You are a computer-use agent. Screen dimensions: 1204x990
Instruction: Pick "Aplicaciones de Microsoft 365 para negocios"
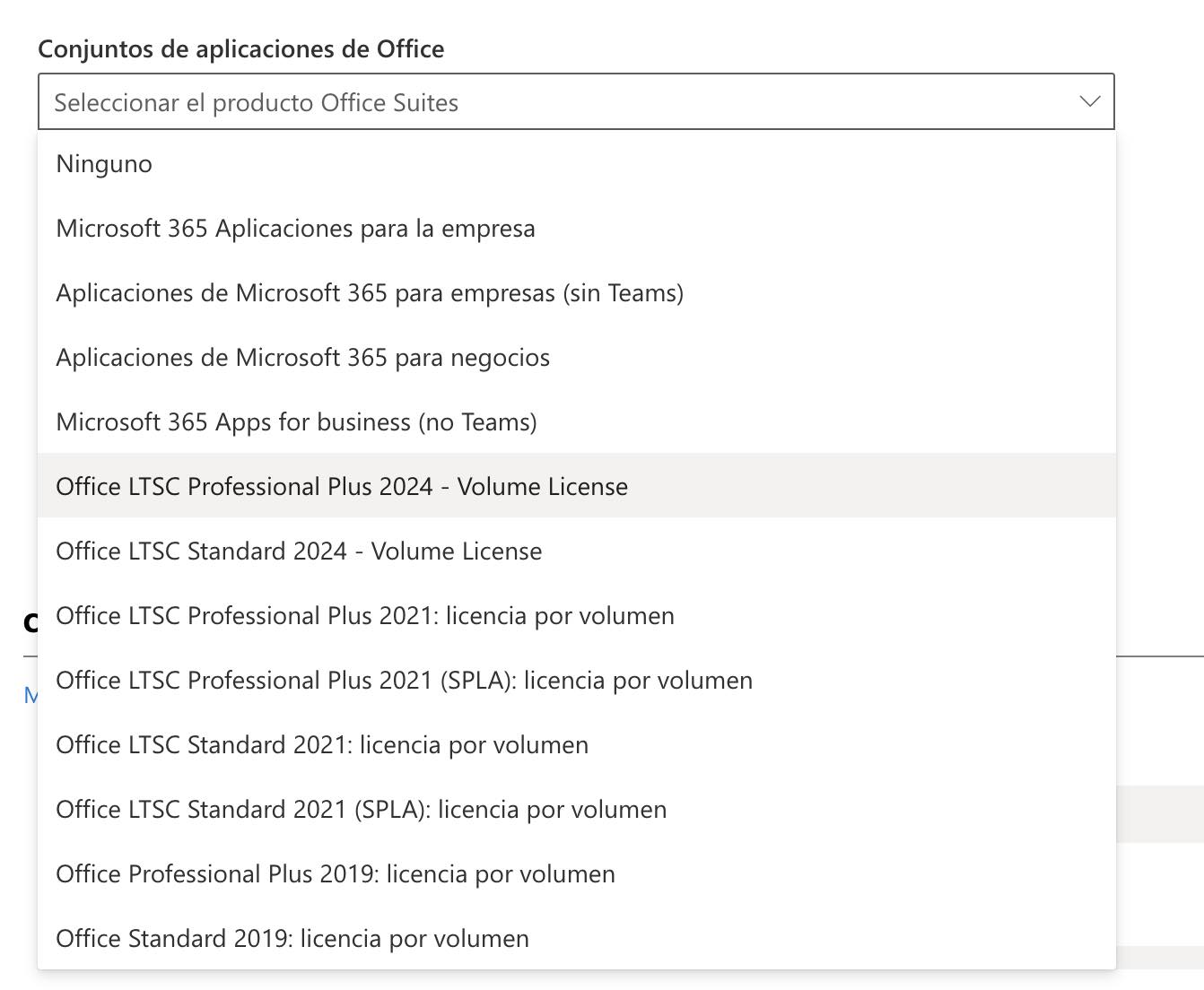click(x=303, y=357)
